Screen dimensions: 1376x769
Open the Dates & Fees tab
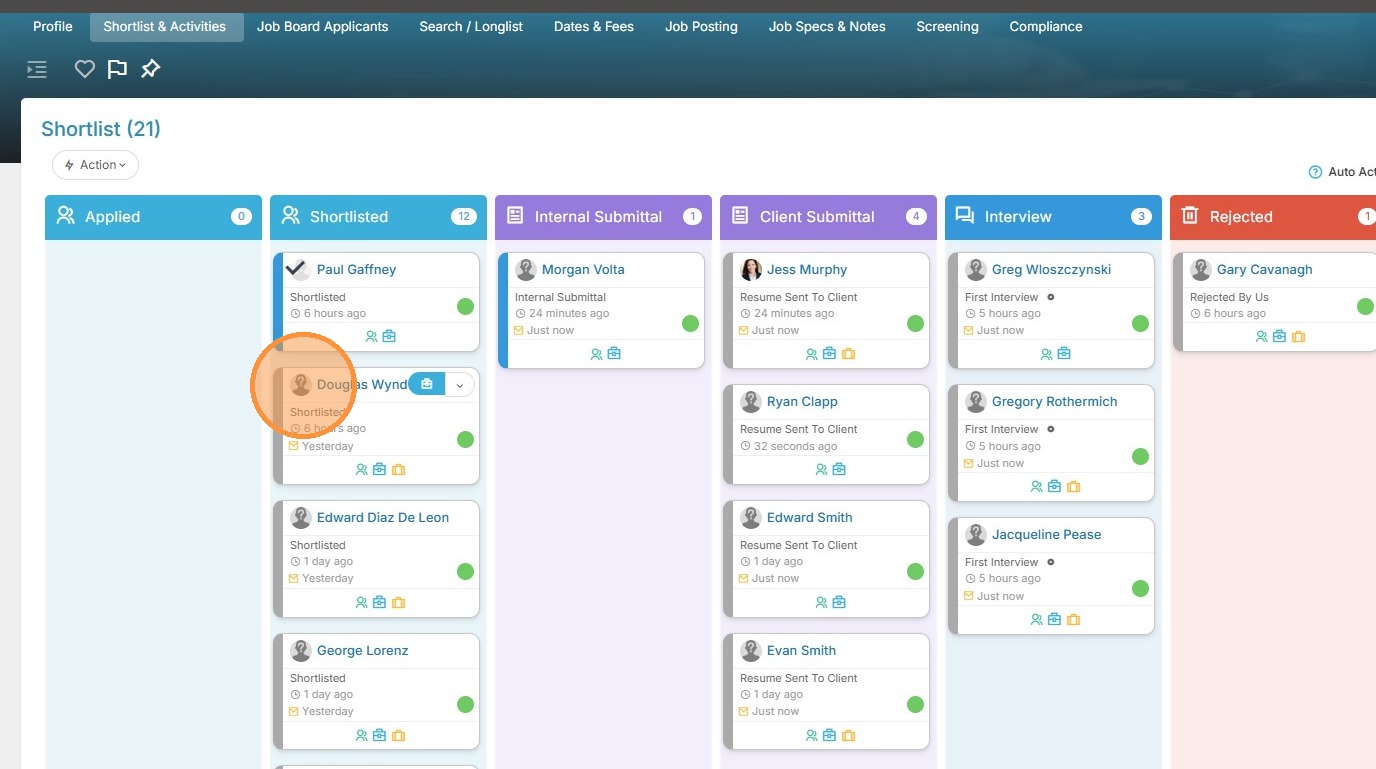coord(594,27)
